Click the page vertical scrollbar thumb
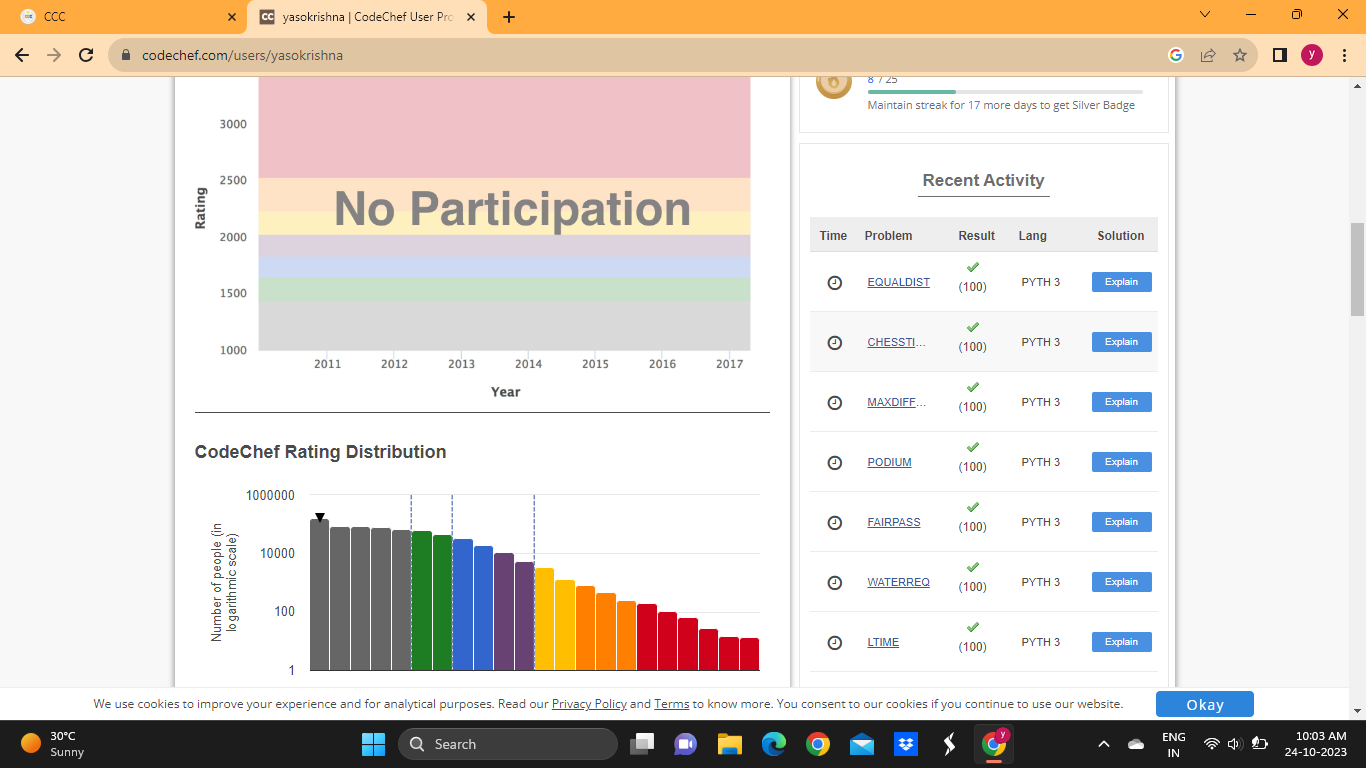The height and width of the screenshot is (768, 1366). [1357, 270]
